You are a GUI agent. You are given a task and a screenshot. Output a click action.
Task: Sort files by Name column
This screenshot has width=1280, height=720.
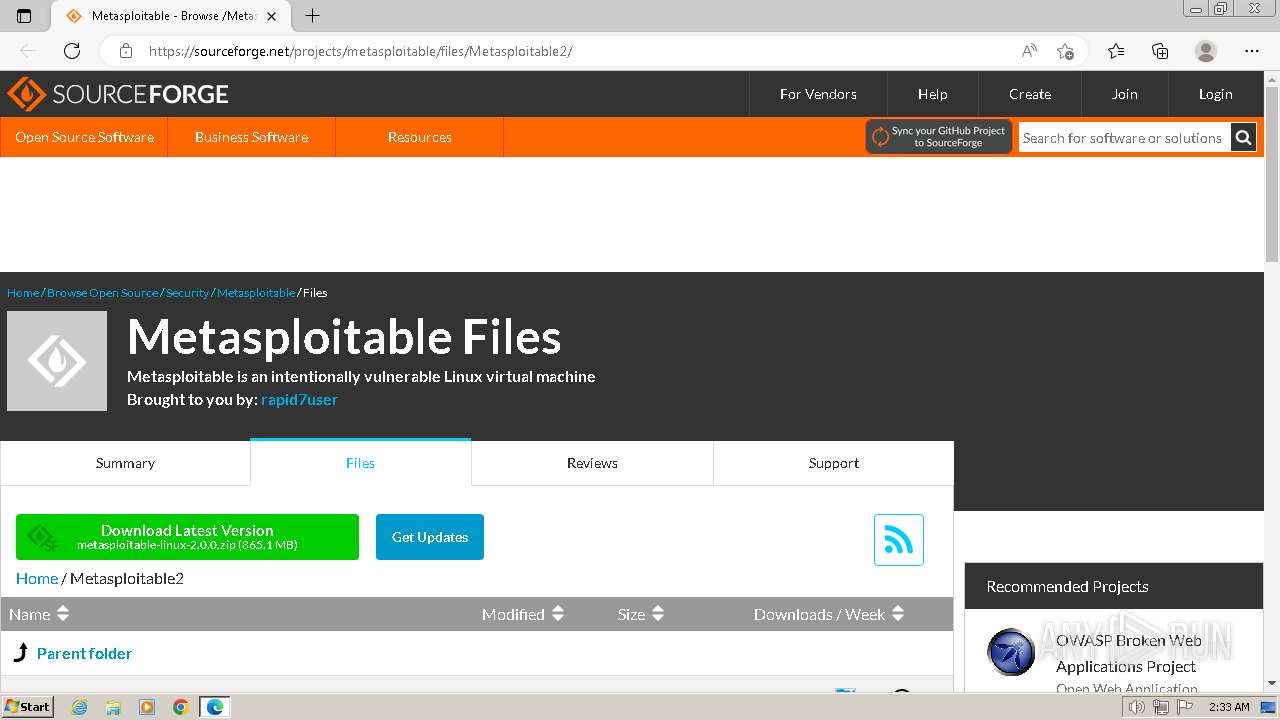39,614
